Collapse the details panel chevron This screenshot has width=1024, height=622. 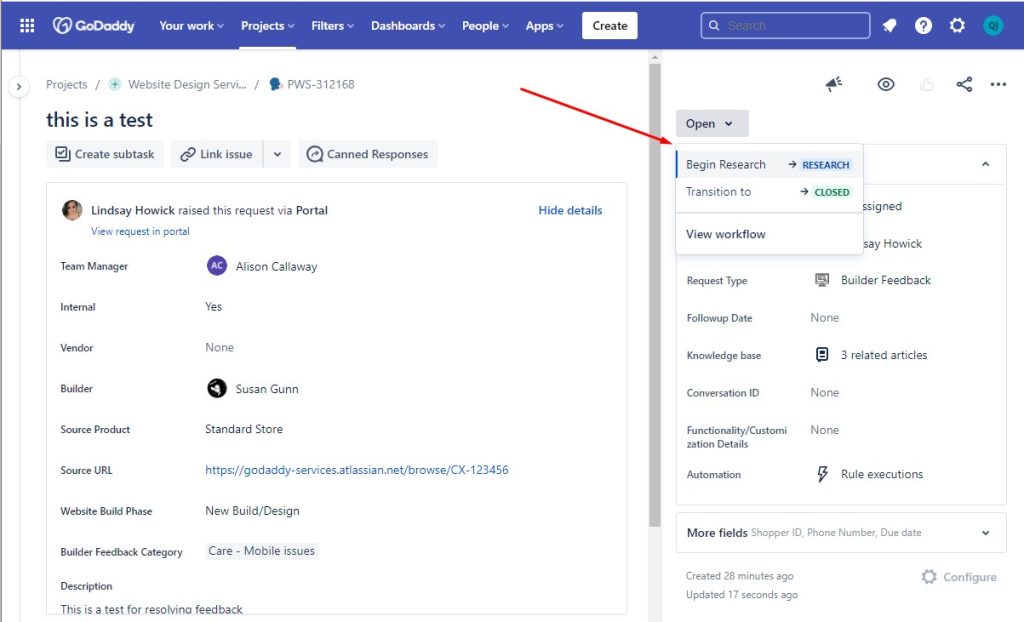(985, 164)
